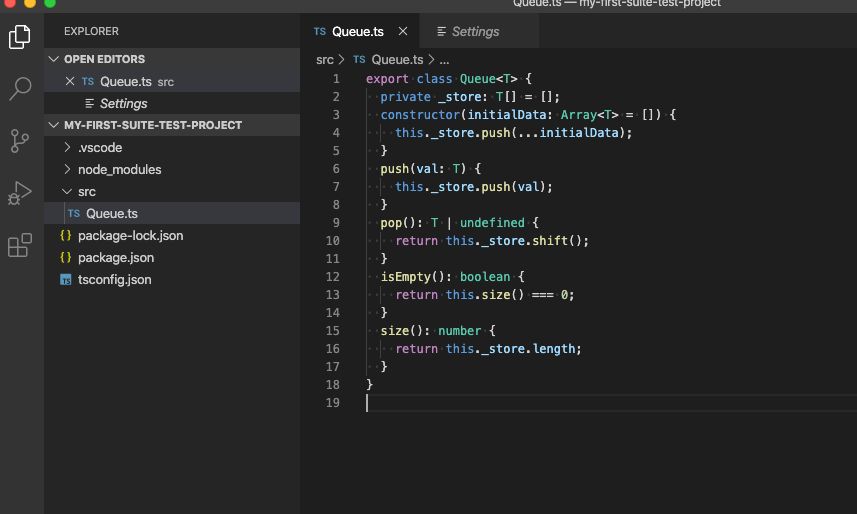Click the 'pop(): T | undefined' line
The height and width of the screenshot is (514, 857).
click(x=460, y=223)
